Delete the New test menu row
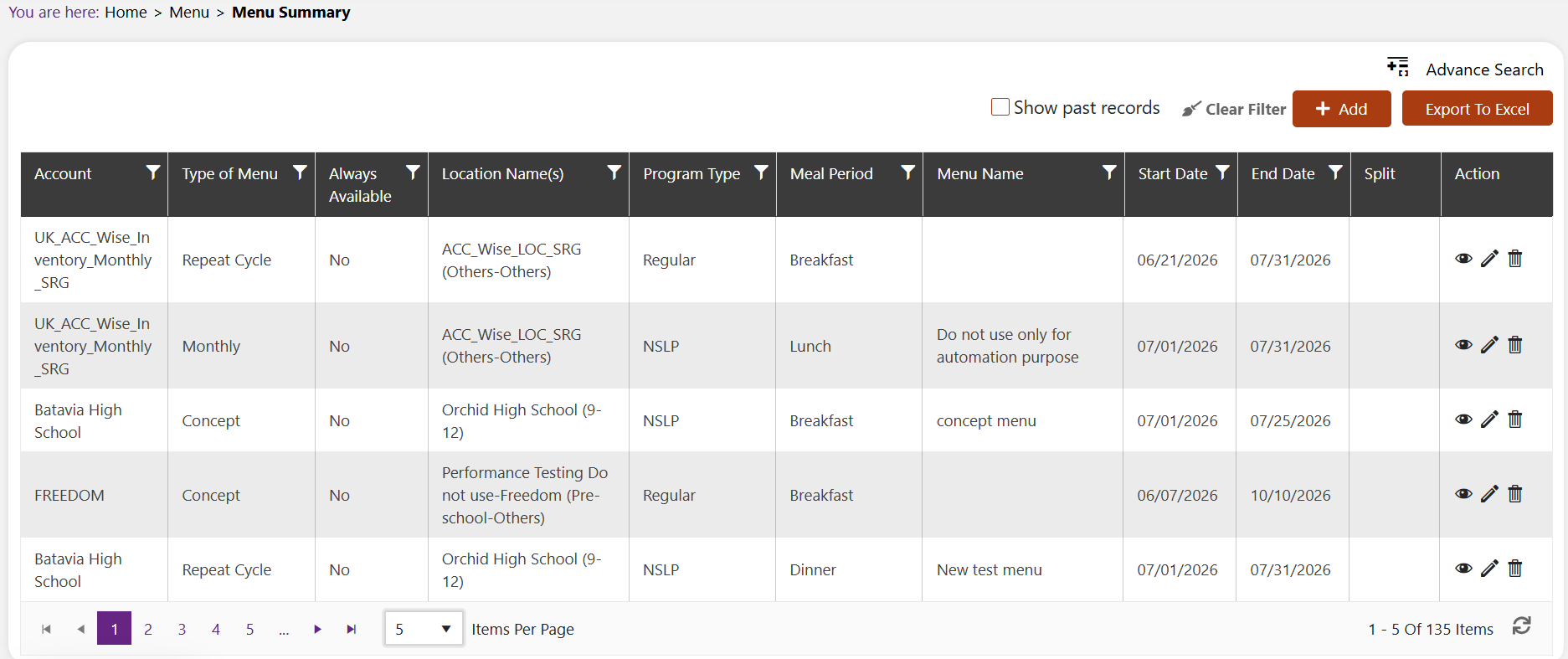 pyautogui.click(x=1515, y=569)
